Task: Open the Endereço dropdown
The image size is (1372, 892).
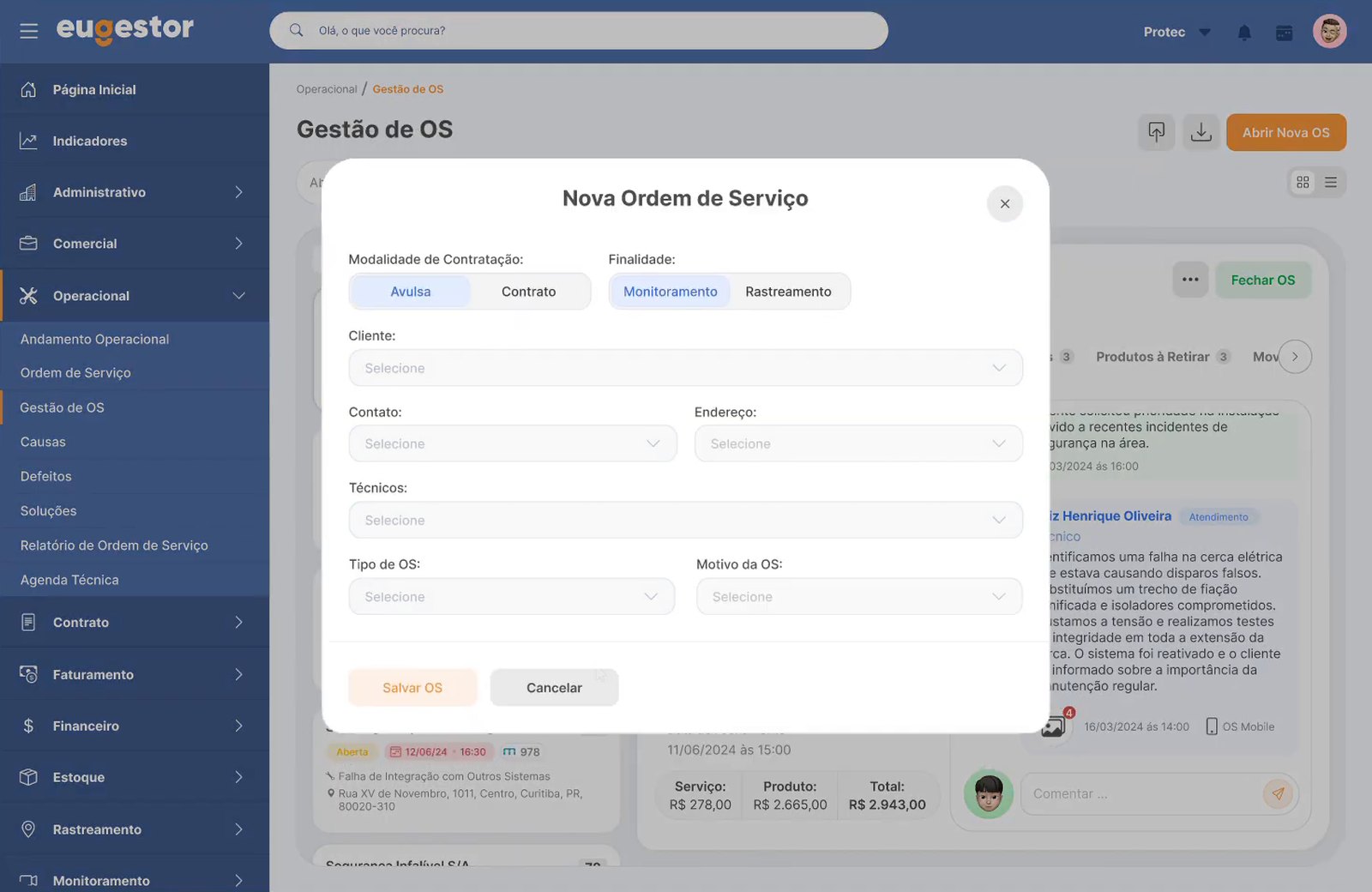Action: click(x=858, y=443)
